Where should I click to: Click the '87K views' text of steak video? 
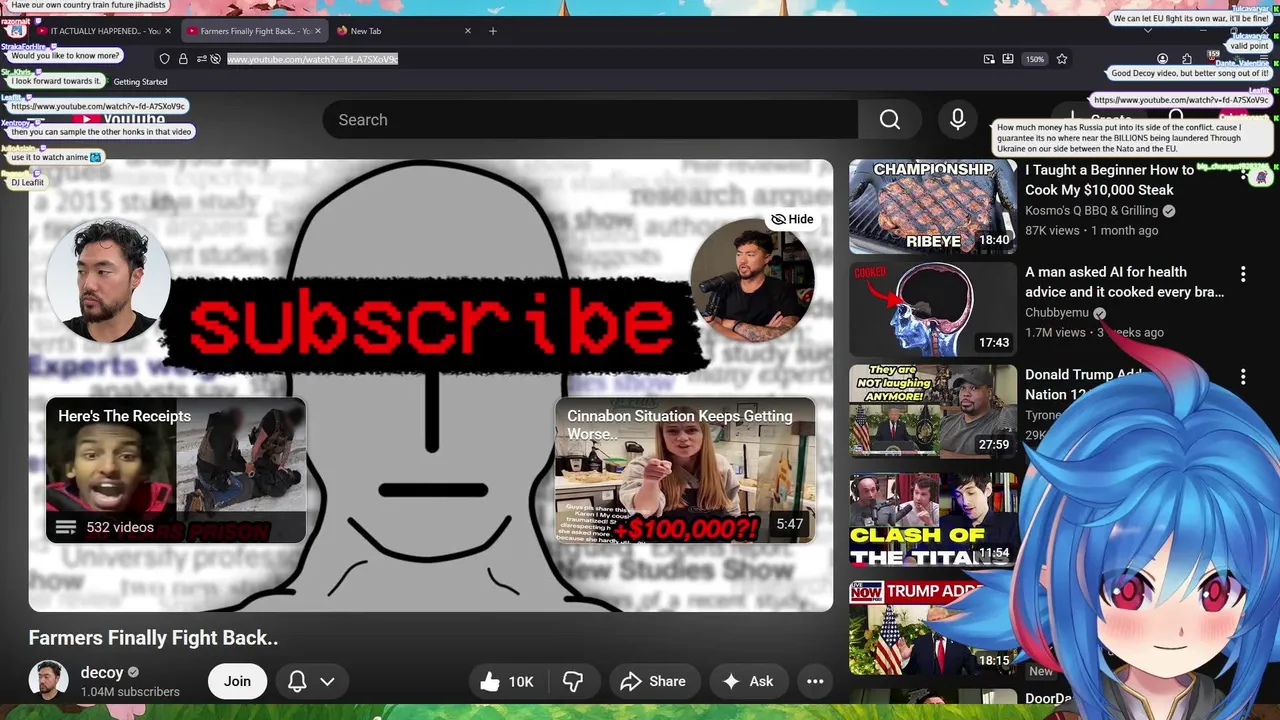pyautogui.click(x=1052, y=231)
